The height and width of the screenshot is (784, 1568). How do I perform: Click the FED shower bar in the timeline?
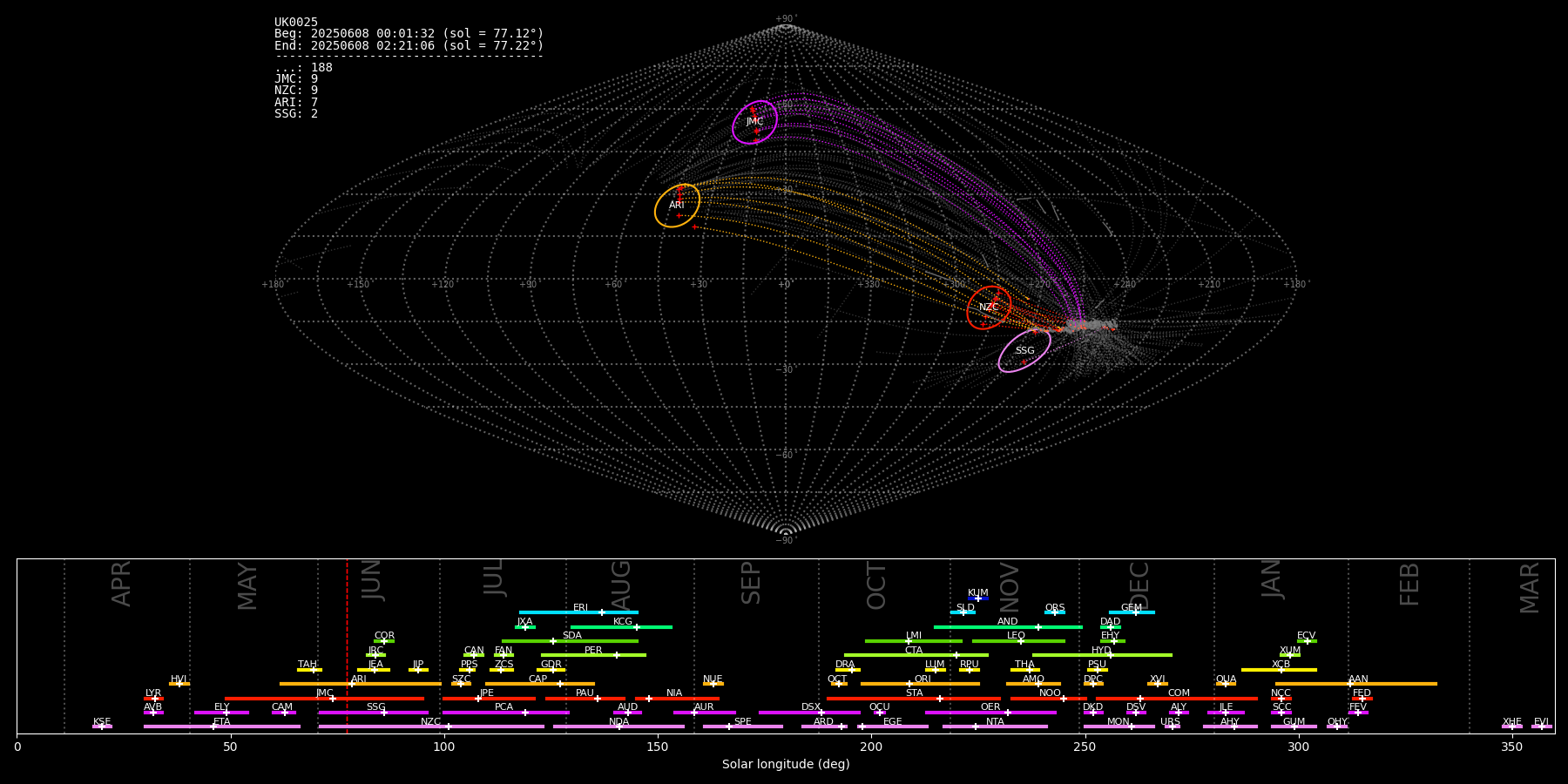1362,698
